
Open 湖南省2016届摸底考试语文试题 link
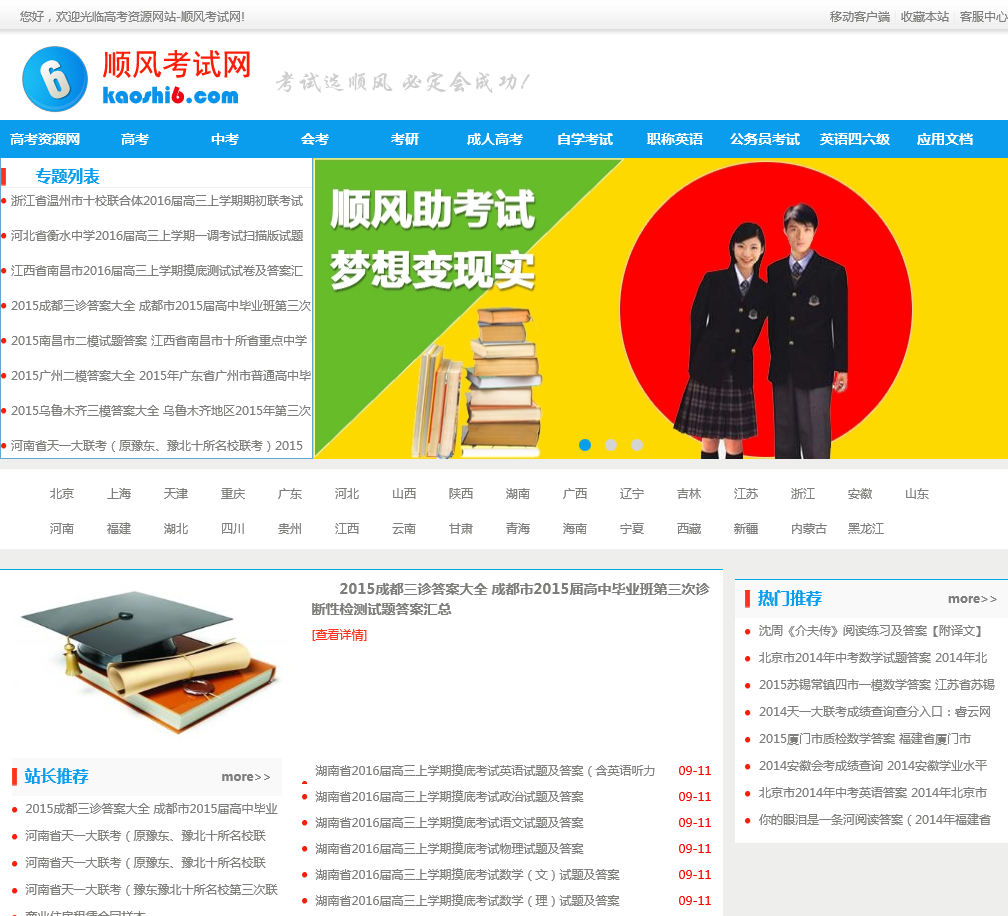[x=449, y=822]
